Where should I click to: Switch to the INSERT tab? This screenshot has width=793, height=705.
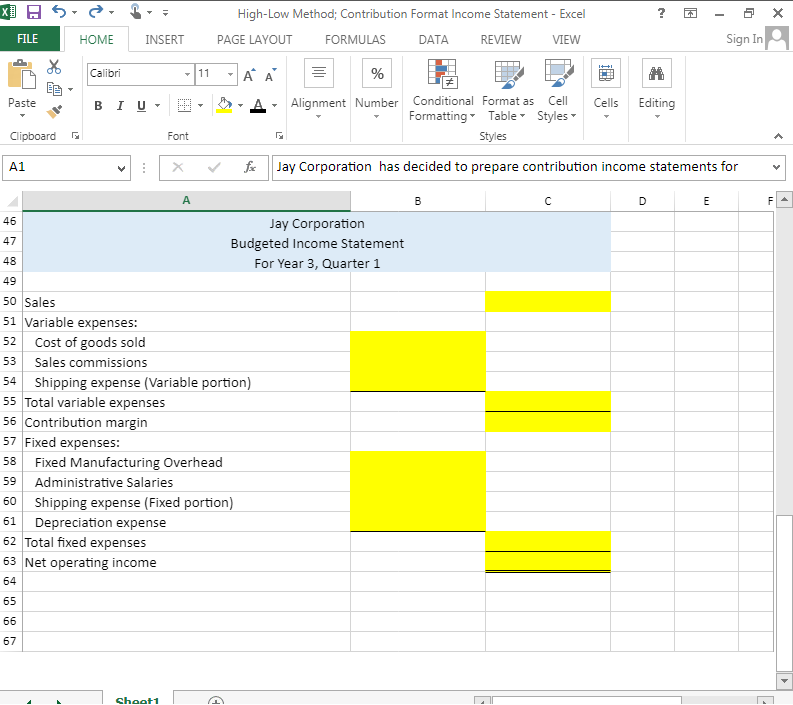tap(164, 39)
